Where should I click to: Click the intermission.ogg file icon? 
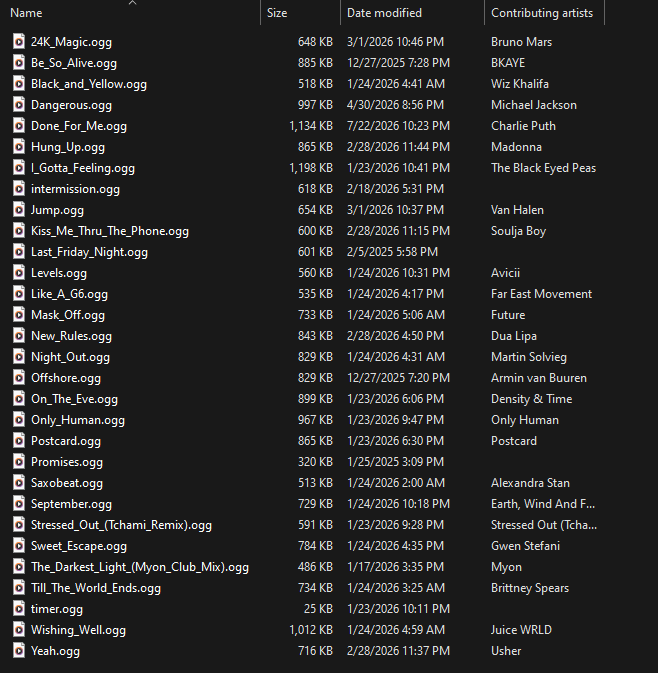[18, 189]
